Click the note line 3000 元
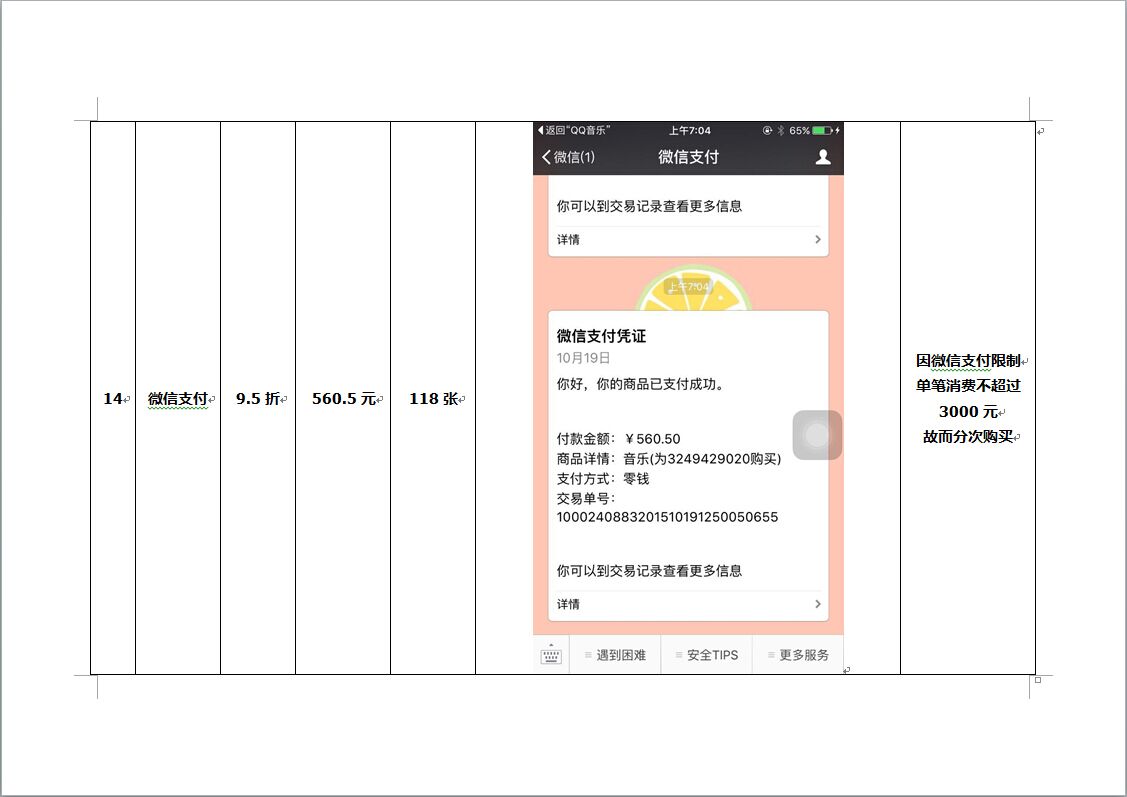This screenshot has width=1127, height=797. click(x=967, y=412)
